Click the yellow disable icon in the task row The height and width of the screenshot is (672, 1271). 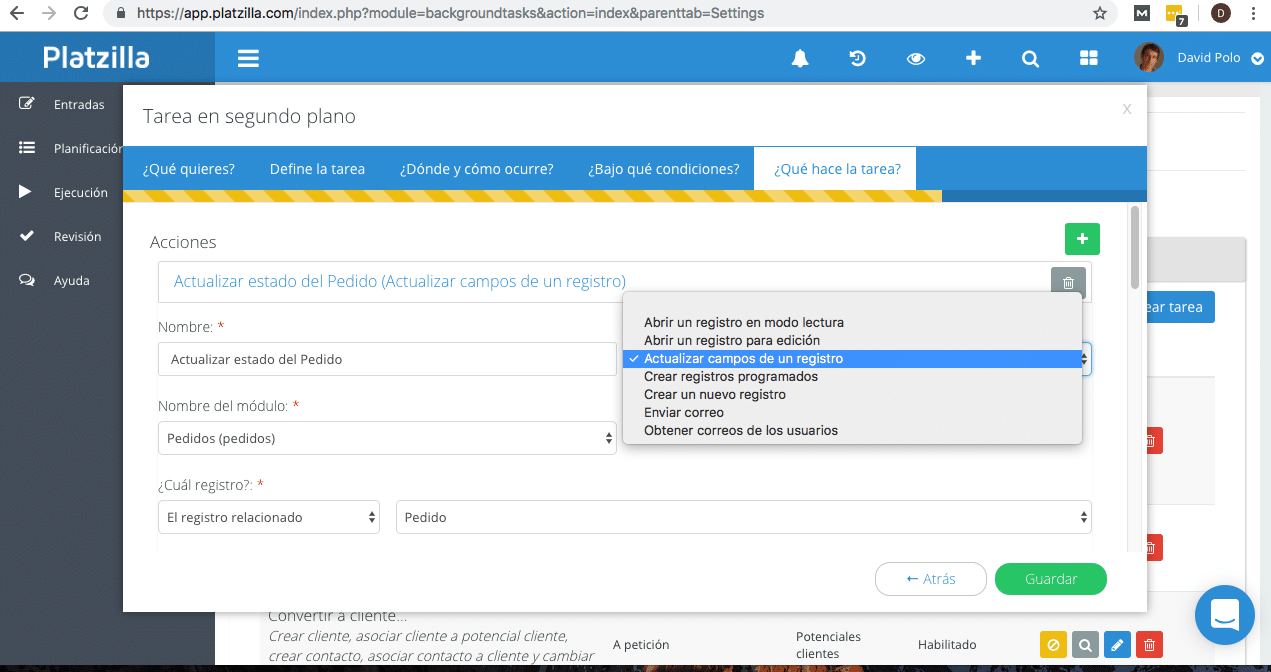1054,645
